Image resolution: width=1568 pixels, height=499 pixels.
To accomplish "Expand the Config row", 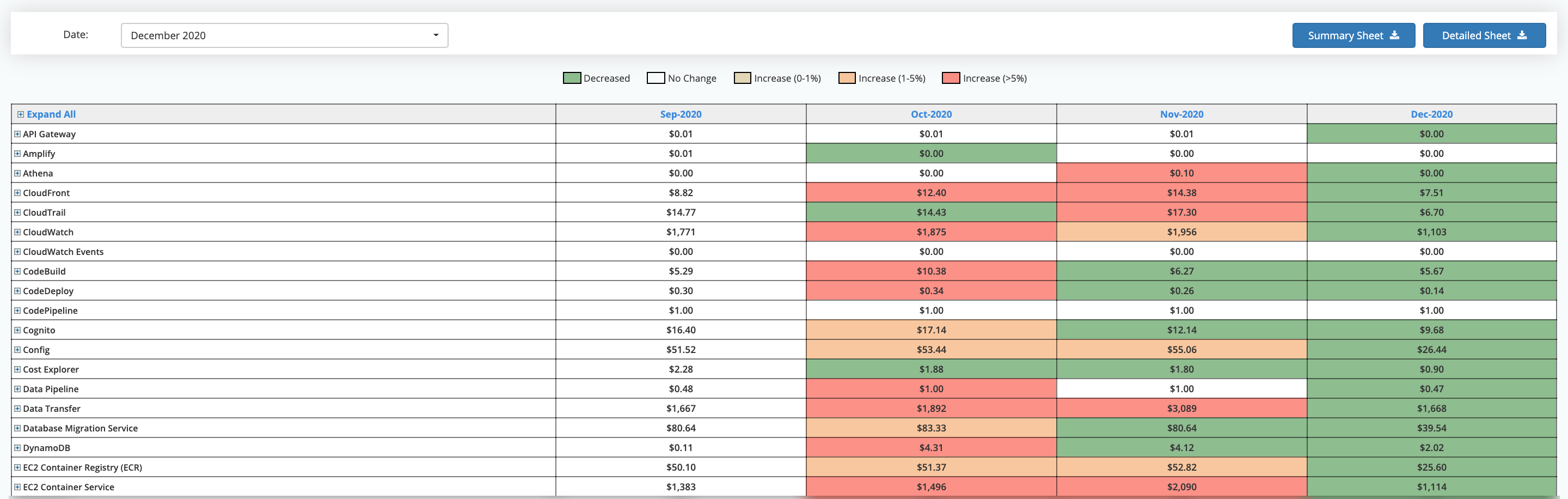I will [17, 349].
